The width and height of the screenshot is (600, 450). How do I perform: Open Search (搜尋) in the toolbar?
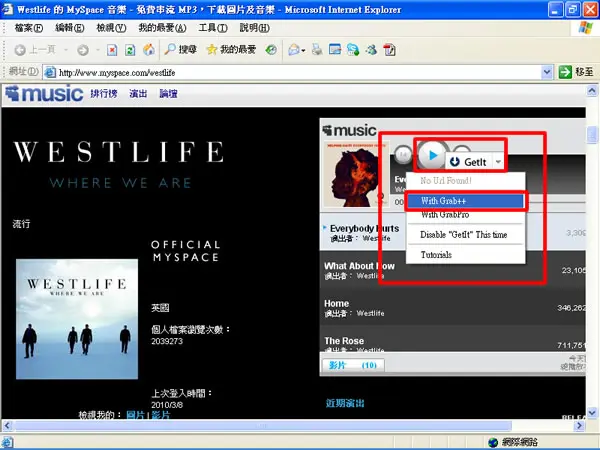click(x=180, y=49)
